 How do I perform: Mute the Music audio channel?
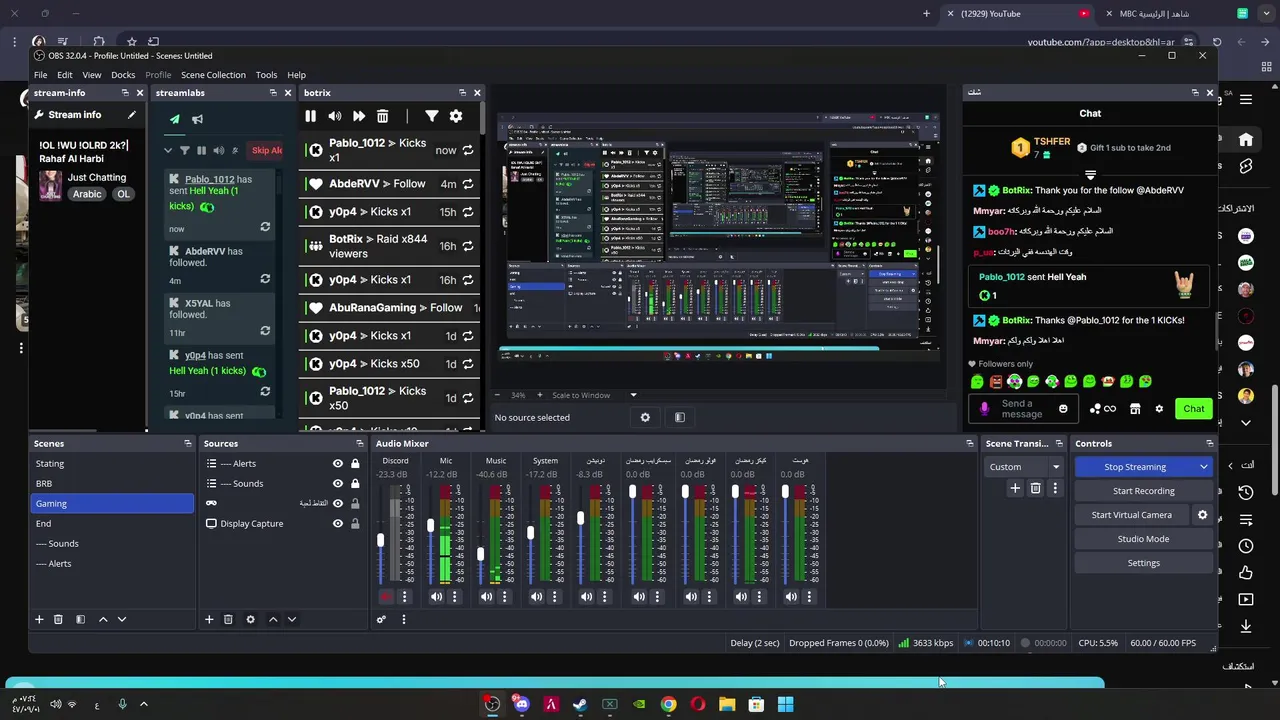486,597
